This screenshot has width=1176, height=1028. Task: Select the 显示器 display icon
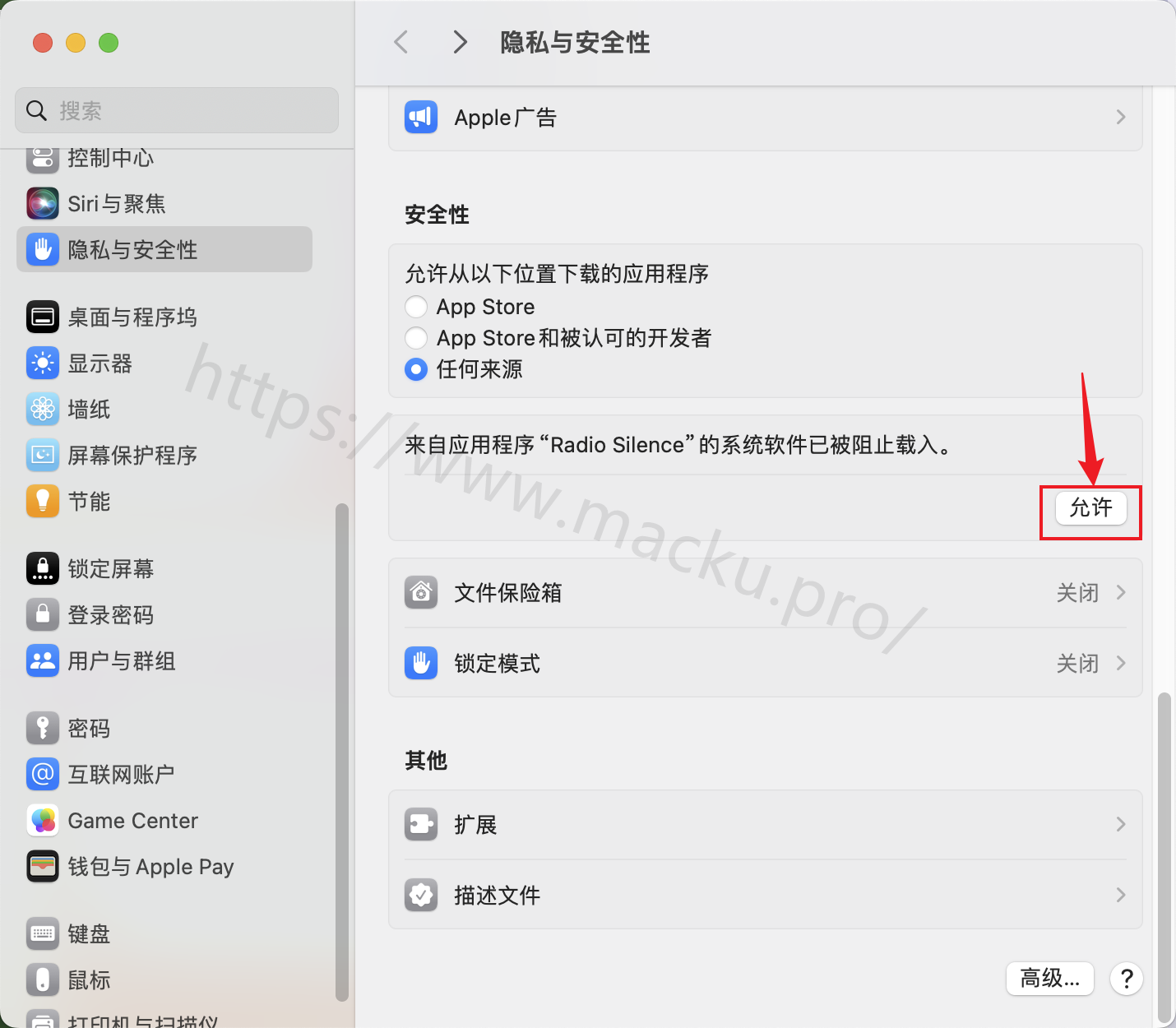43,363
